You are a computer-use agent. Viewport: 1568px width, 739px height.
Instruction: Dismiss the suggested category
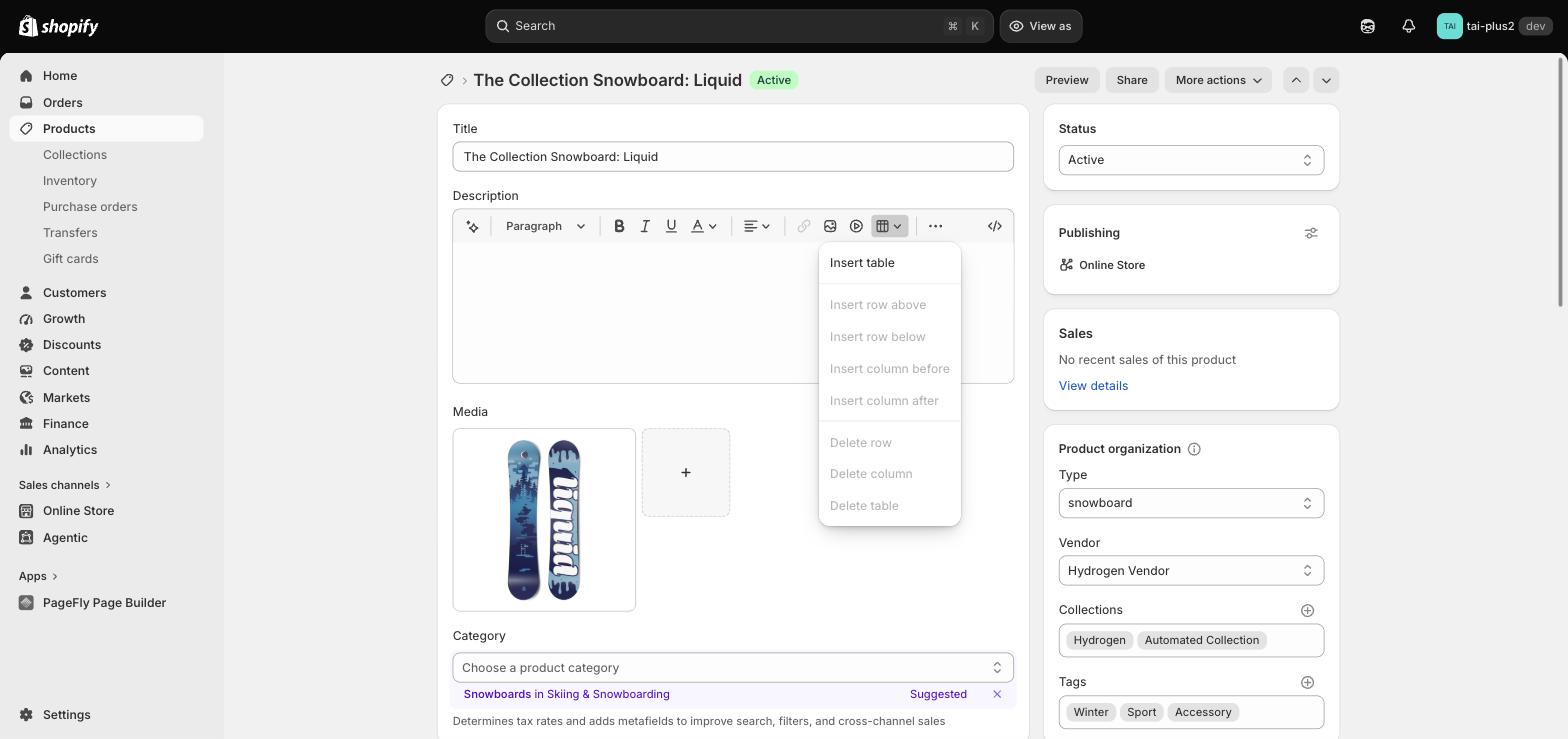pos(997,694)
